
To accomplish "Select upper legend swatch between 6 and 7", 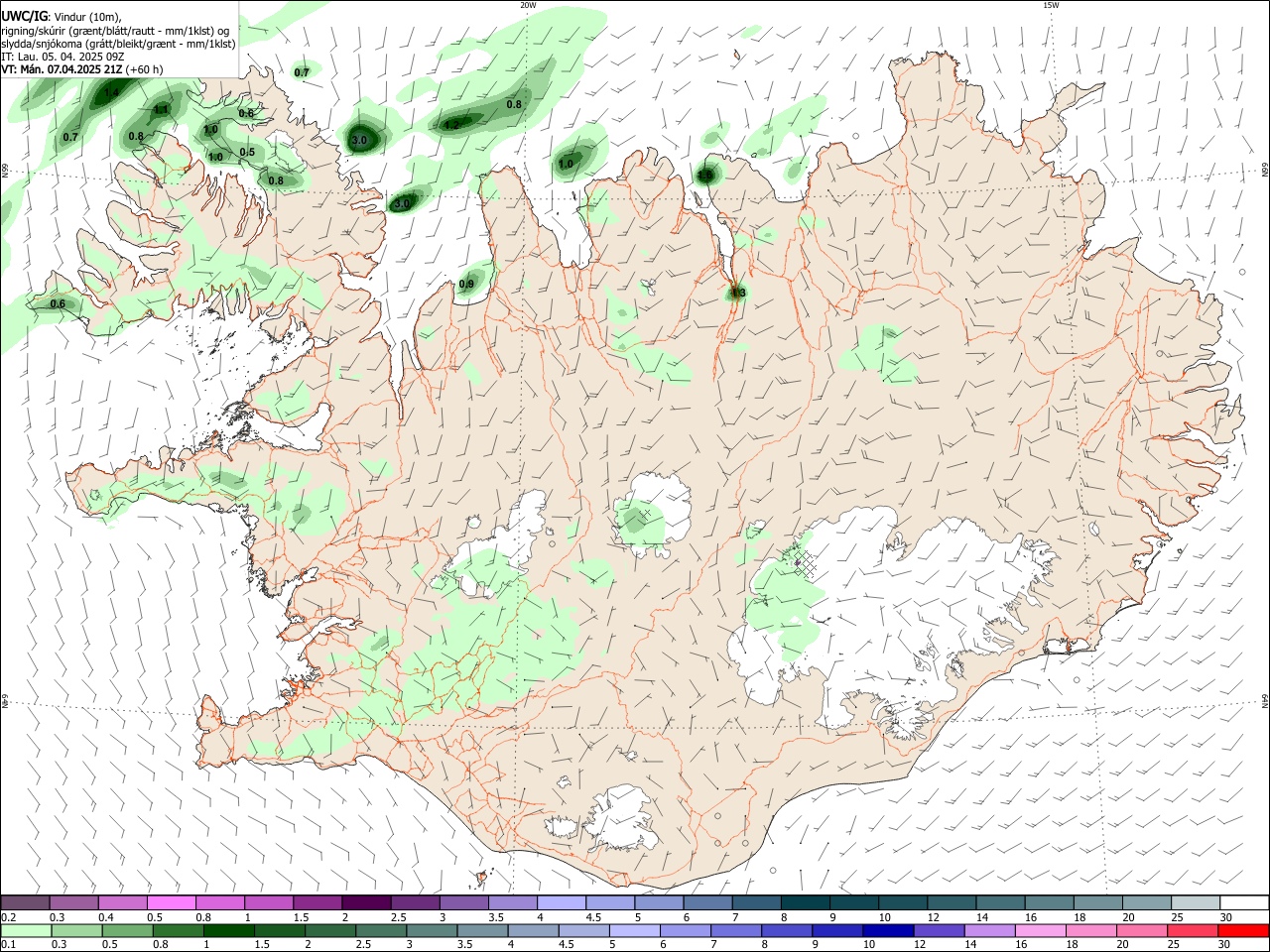I will point(705,902).
